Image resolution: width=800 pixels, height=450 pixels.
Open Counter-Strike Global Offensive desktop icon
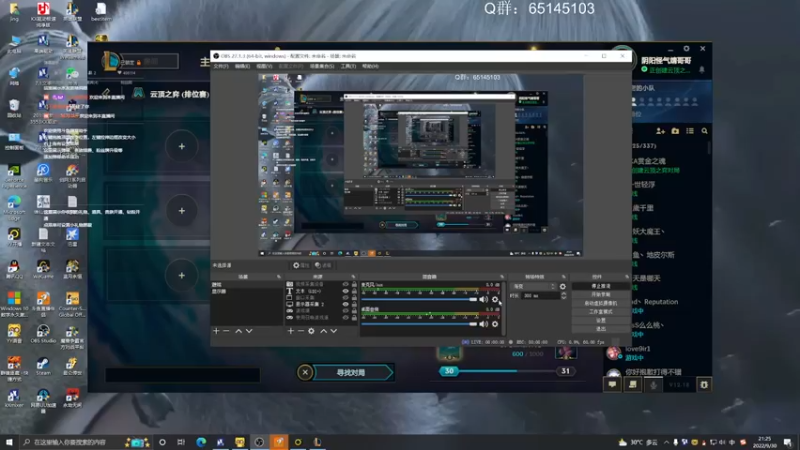coord(72,305)
